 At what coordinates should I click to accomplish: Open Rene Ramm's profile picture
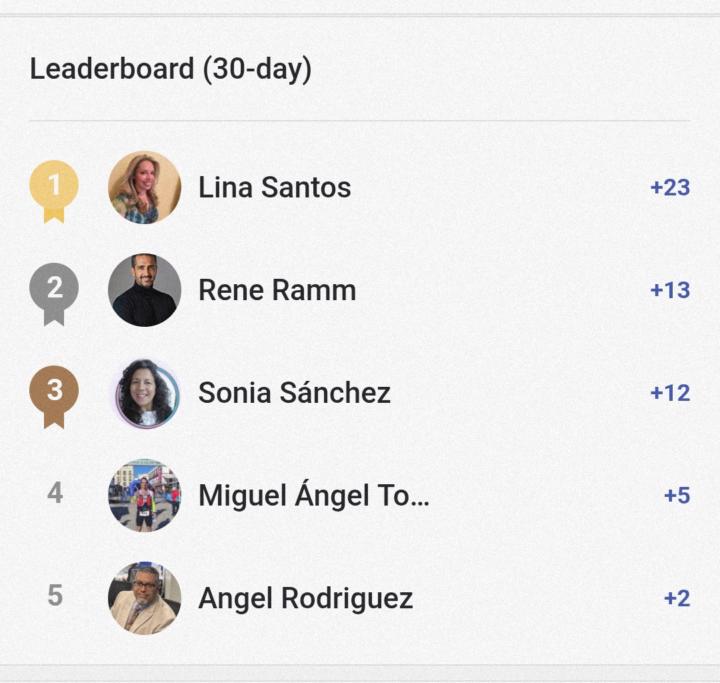(x=144, y=291)
